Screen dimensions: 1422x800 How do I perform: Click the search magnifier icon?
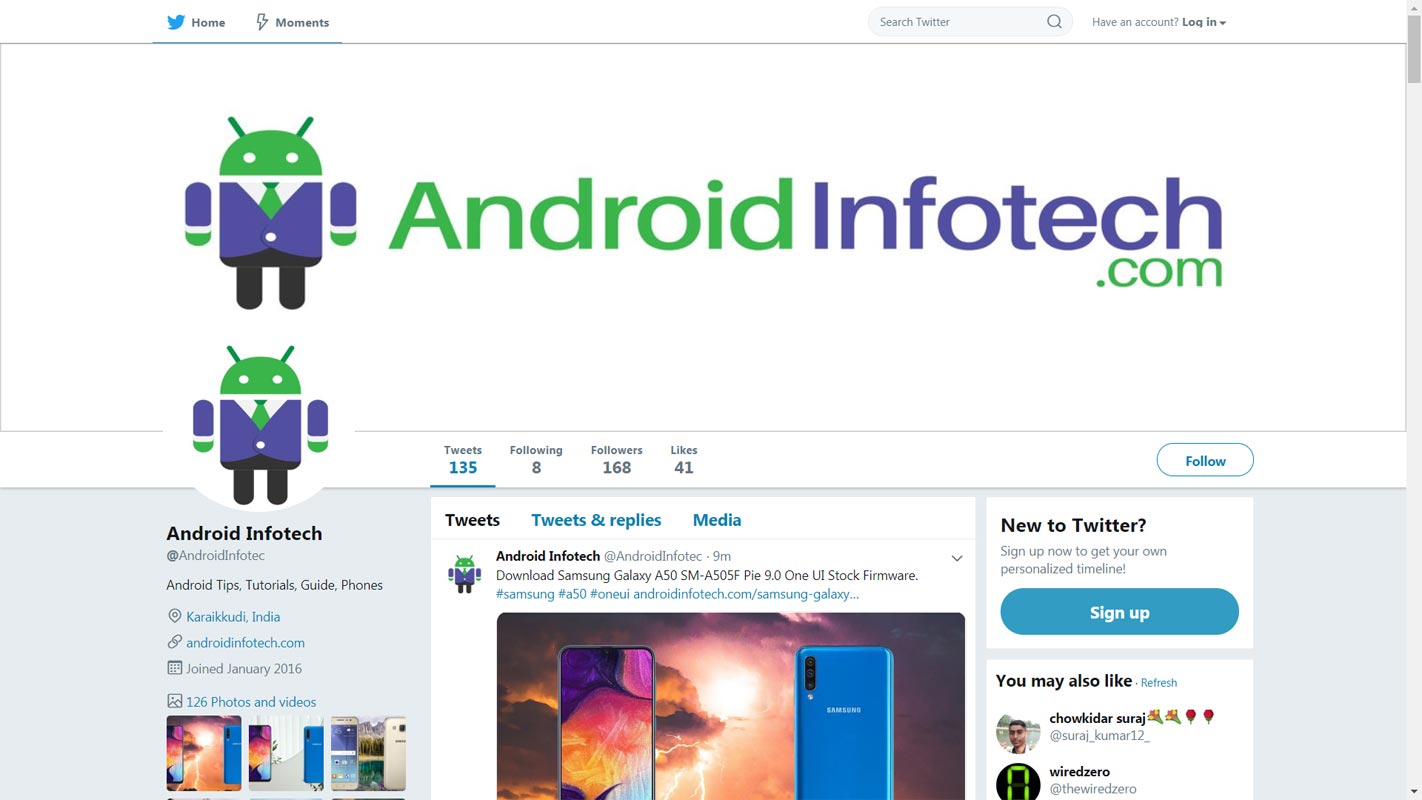[1054, 22]
